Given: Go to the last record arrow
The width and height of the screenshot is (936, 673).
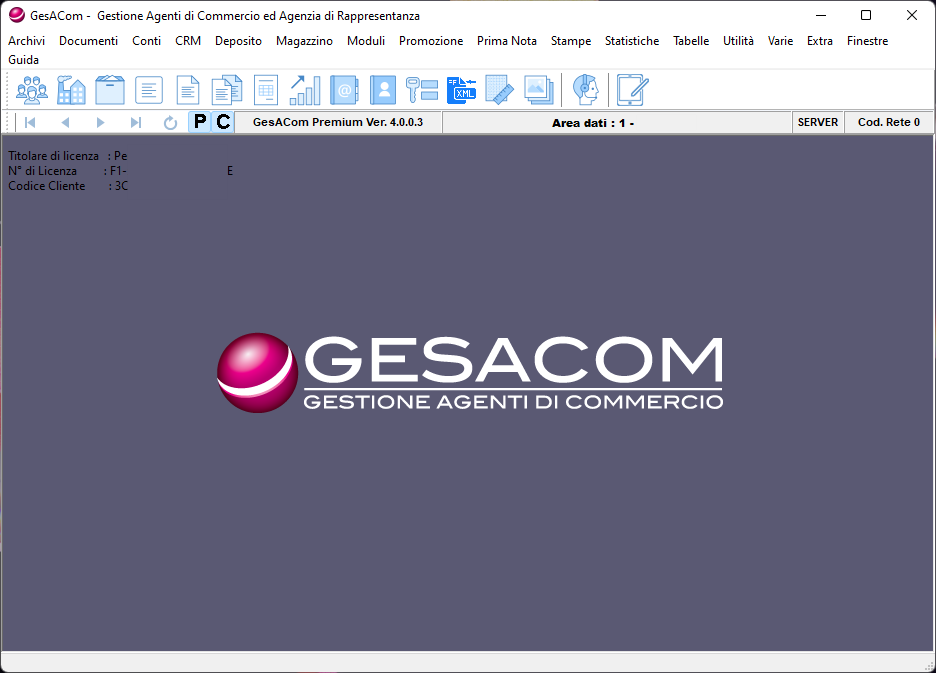Looking at the screenshot, I should click(x=136, y=122).
